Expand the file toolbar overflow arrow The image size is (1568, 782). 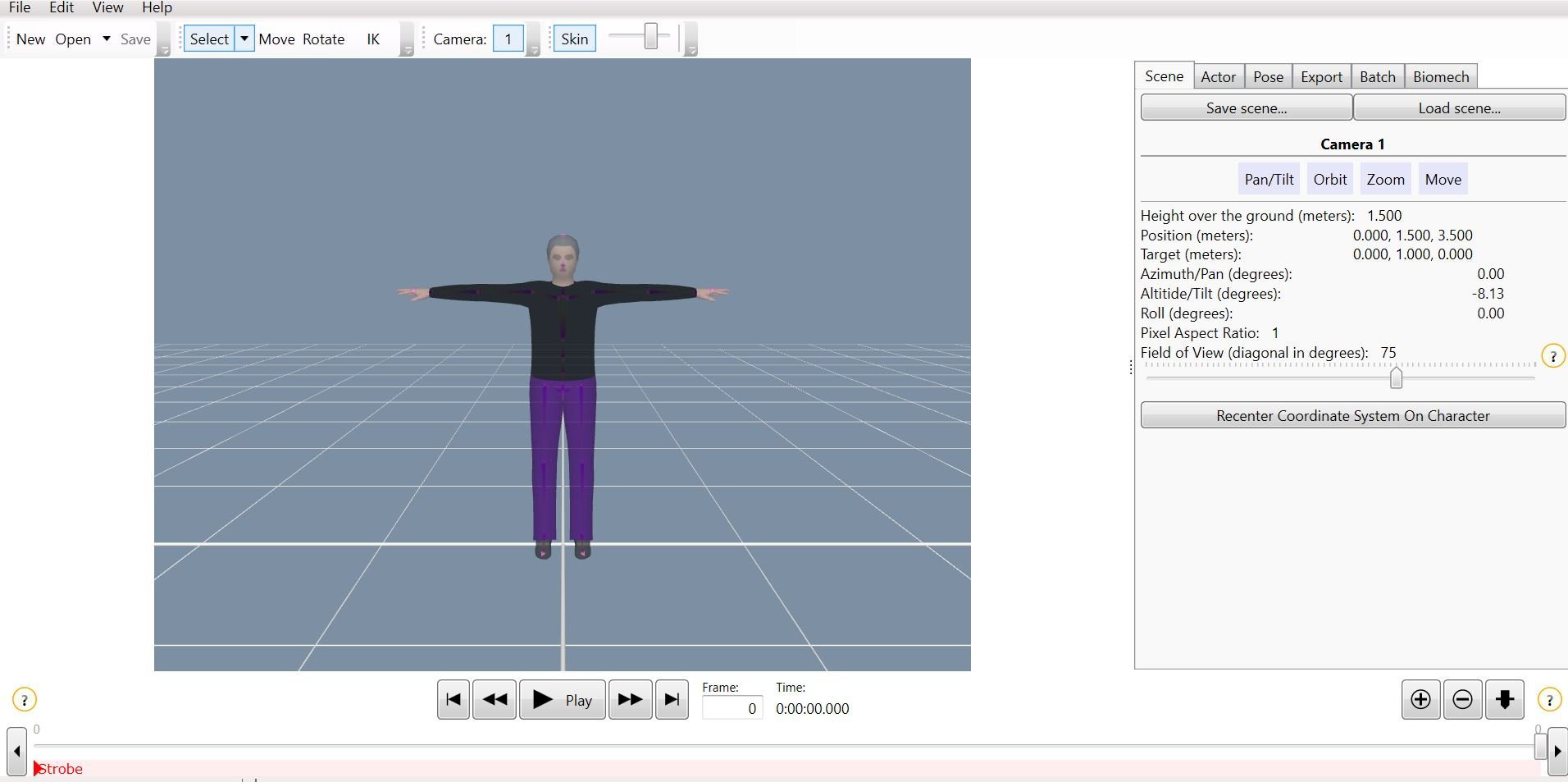(x=164, y=39)
